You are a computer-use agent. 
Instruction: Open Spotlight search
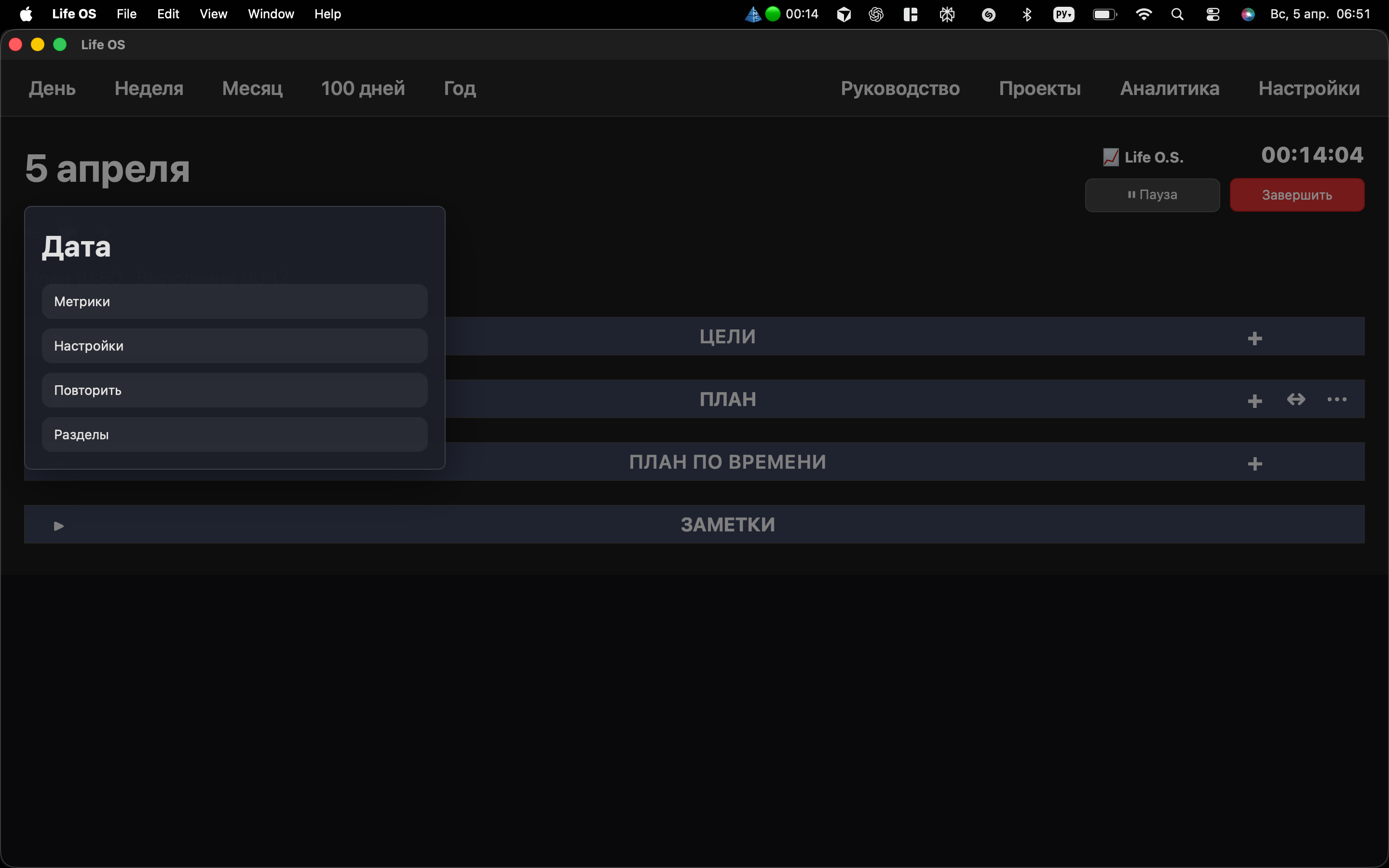(x=1177, y=14)
